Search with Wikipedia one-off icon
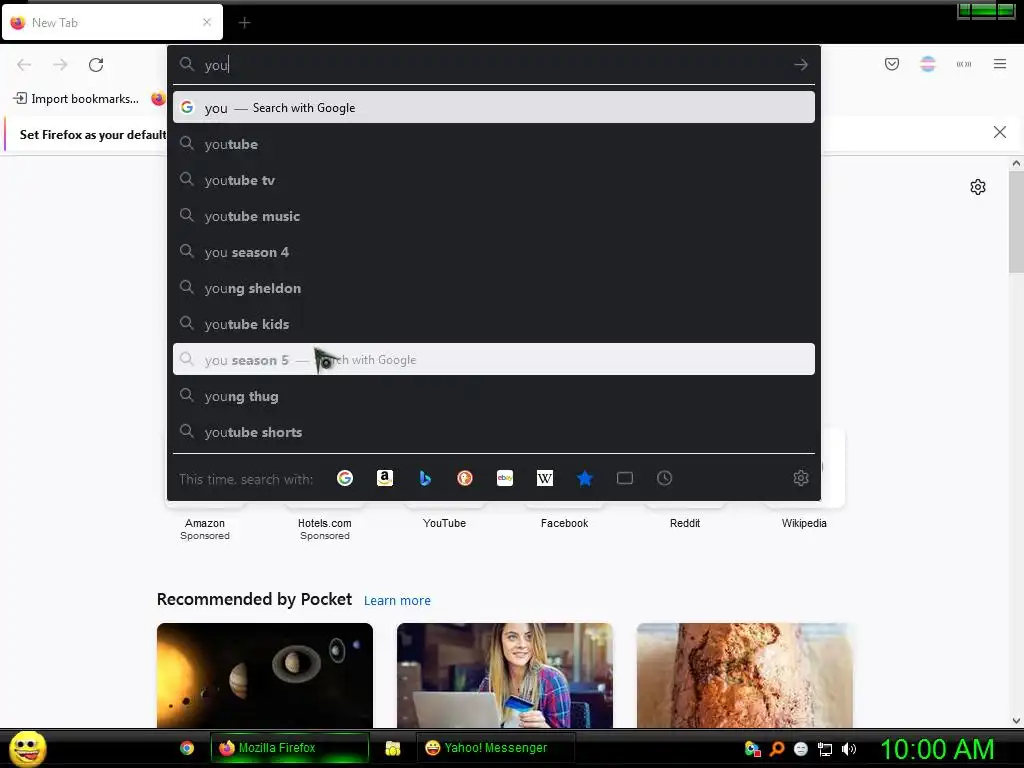 coord(545,479)
